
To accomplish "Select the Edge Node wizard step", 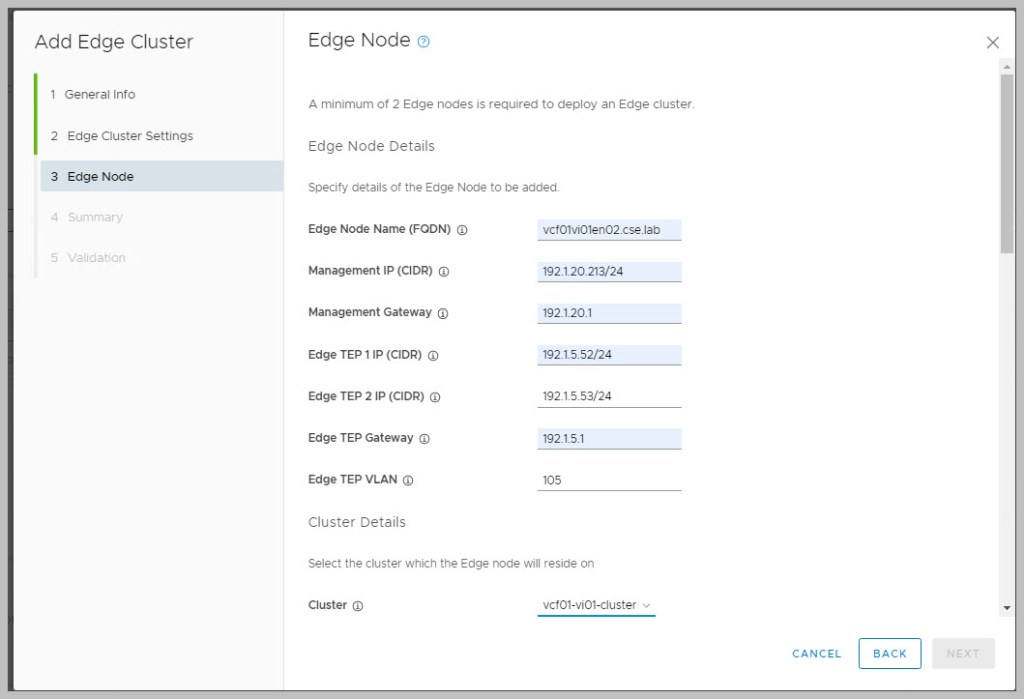I will pos(100,177).
